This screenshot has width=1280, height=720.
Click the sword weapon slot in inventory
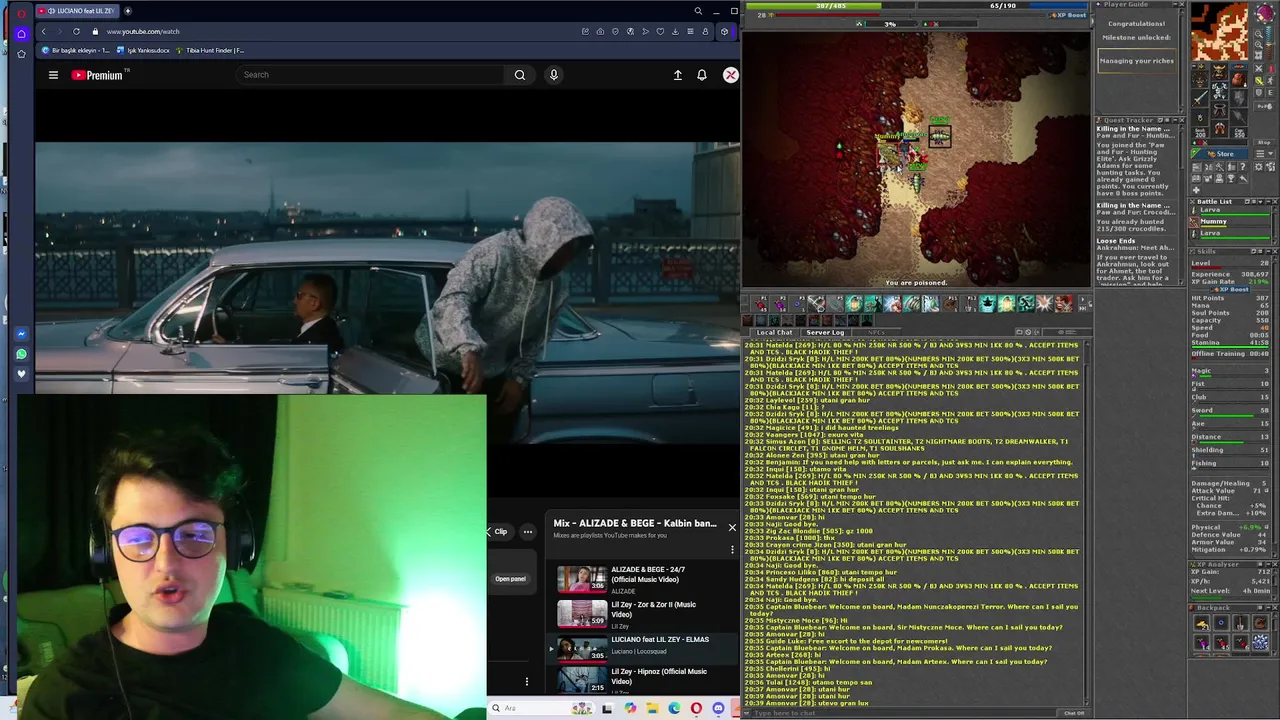pyautogui.click(x=1201, y=98)
